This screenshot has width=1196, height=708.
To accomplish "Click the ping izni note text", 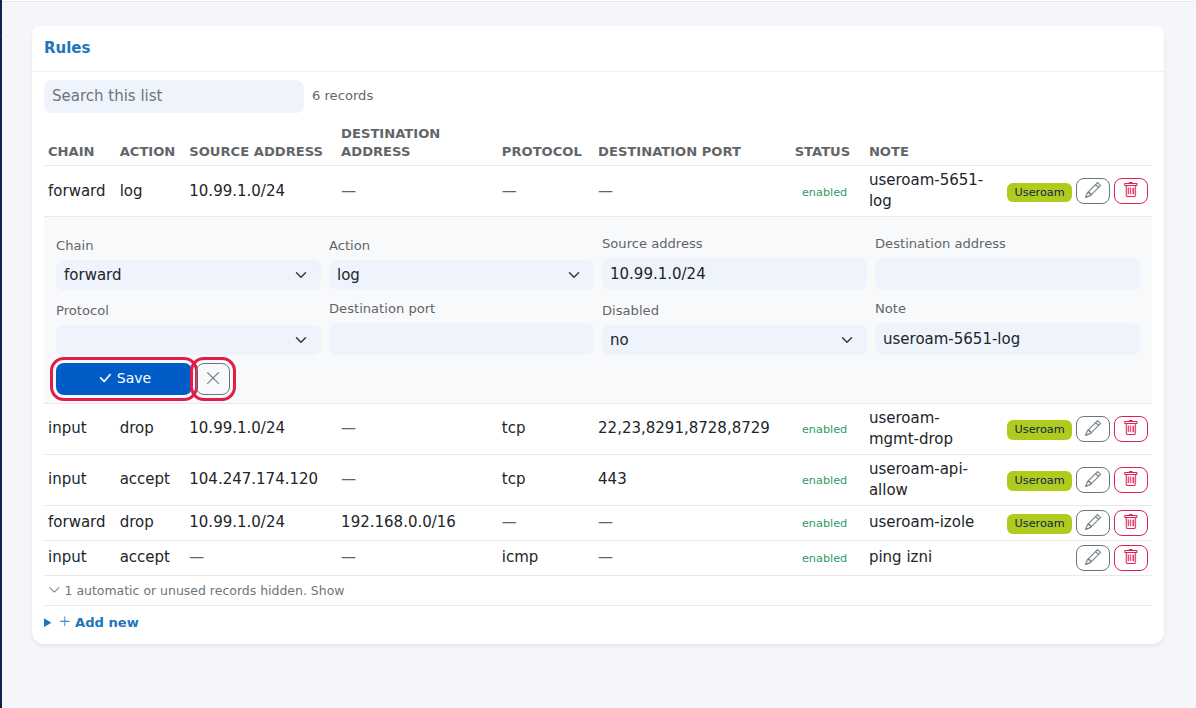I will (x=900, y=557).
